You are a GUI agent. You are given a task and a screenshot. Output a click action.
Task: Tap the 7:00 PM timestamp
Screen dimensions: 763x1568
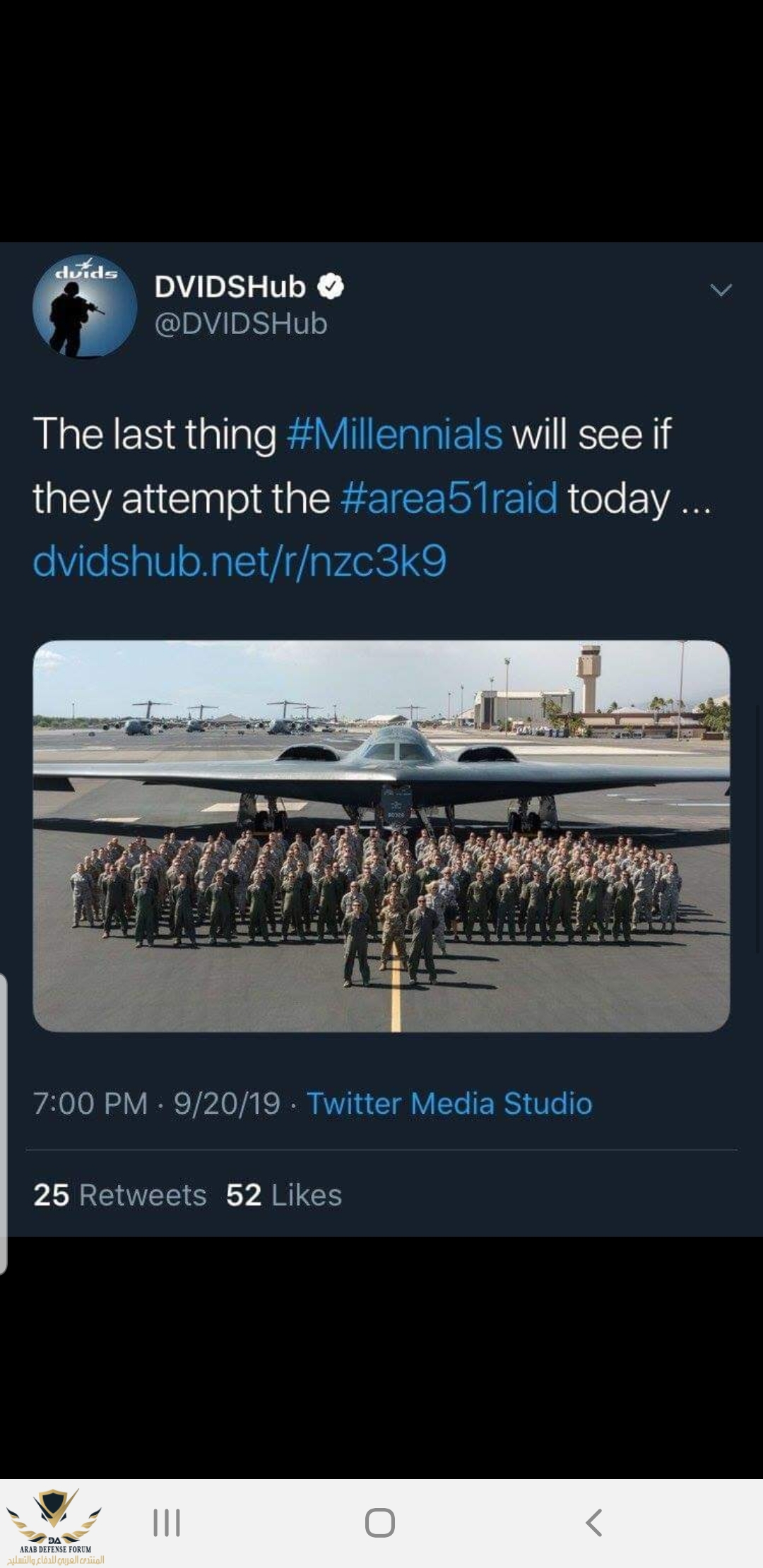pos(90,1103)
